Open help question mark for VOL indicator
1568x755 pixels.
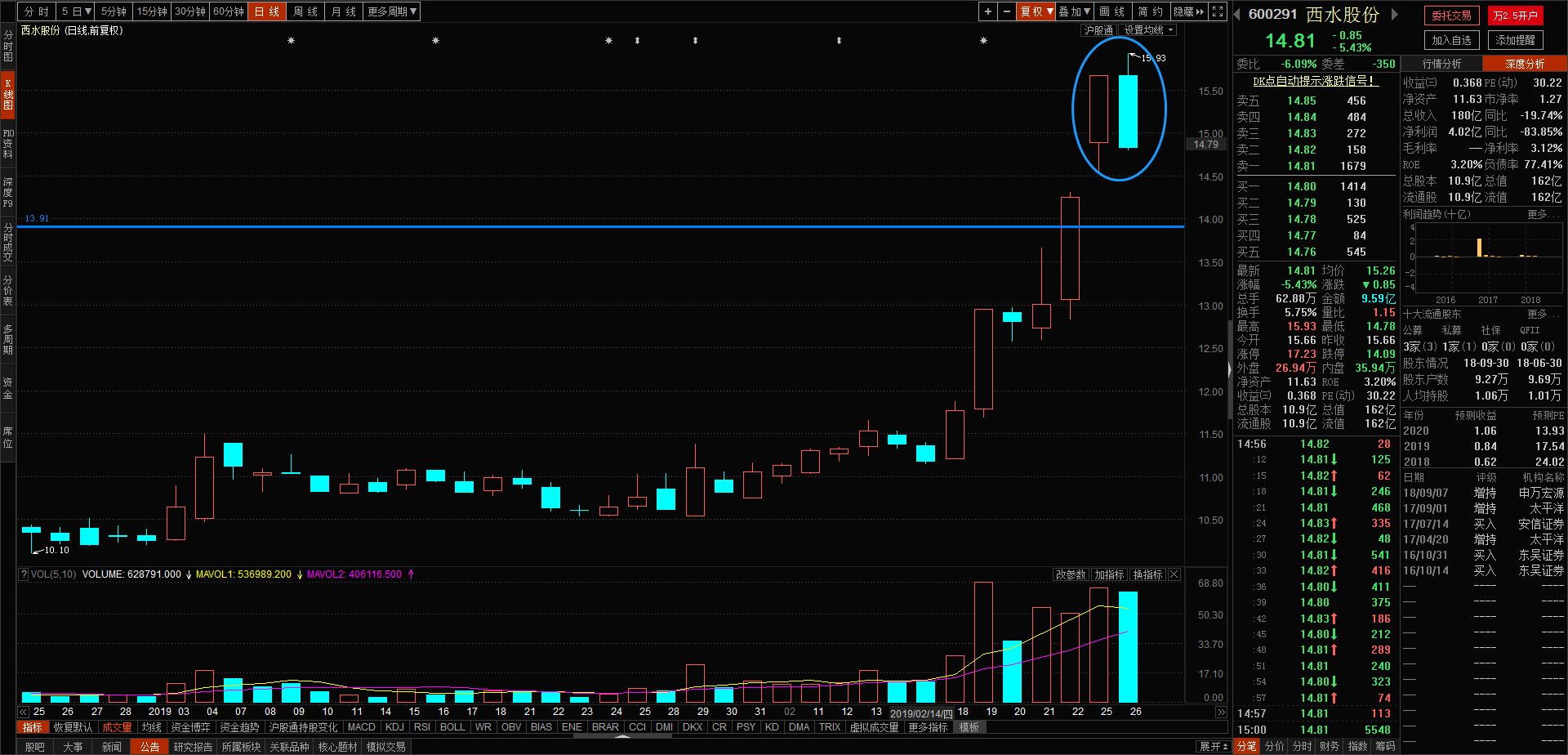(24, 574)
